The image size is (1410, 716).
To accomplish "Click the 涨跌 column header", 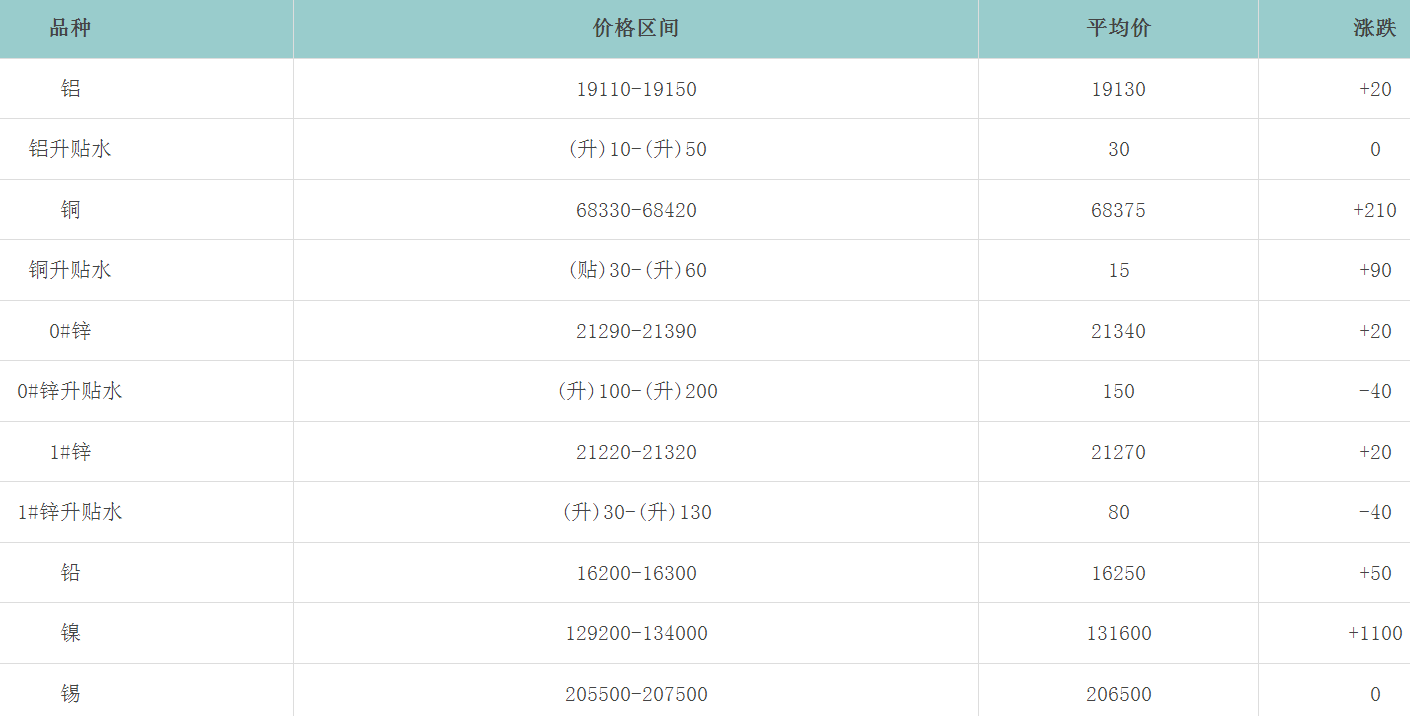I will [x=1374, y=28].
